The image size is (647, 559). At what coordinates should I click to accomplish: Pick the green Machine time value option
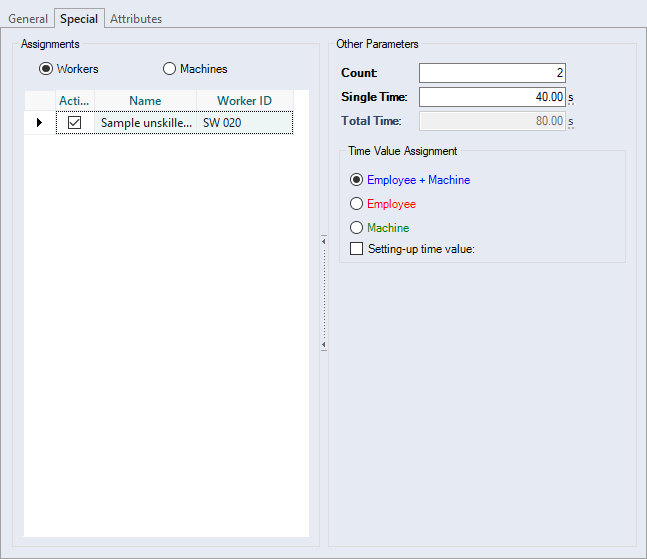[x=357, y=228]
